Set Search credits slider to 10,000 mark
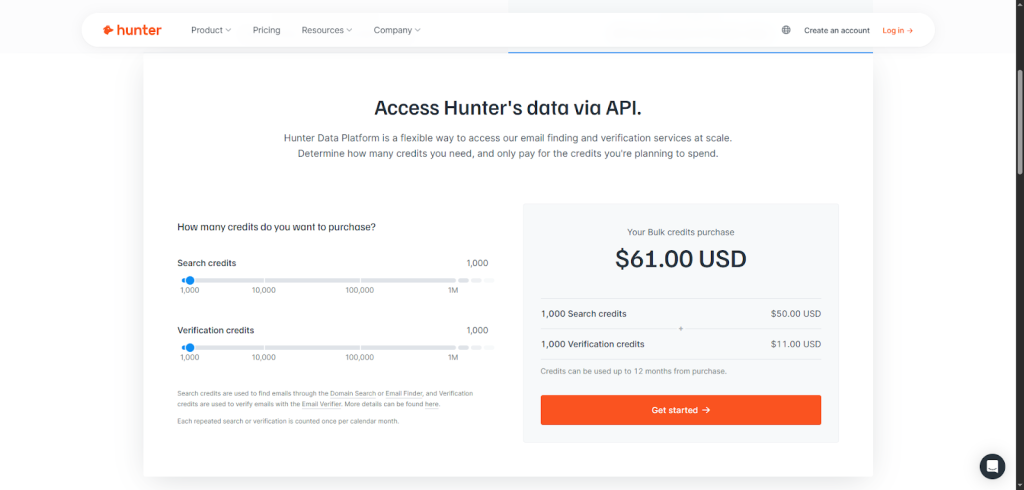Viewport: 1024px width, 490px height. coord(264,280)
